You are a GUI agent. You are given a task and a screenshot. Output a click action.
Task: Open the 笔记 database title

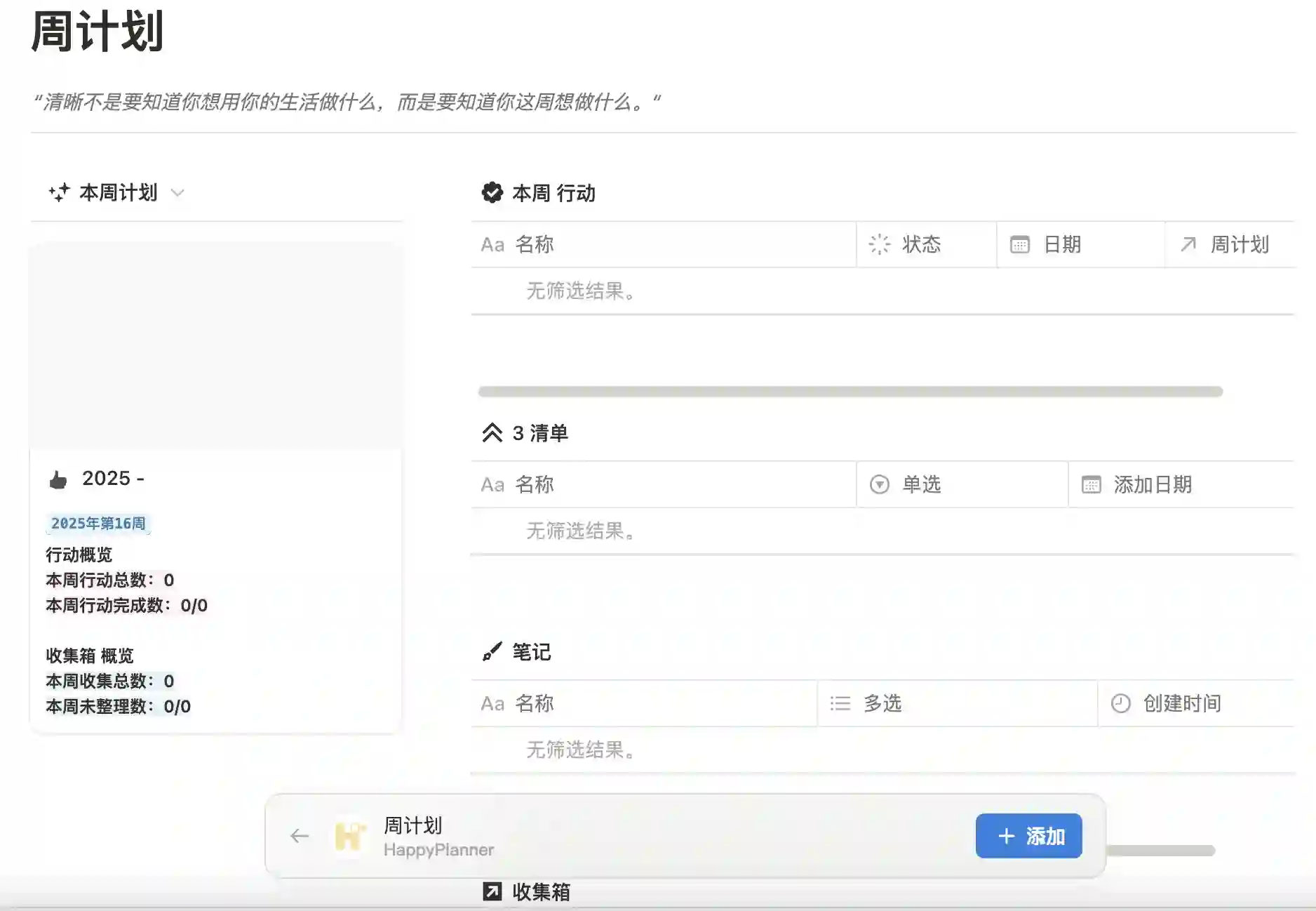(532, 652)
